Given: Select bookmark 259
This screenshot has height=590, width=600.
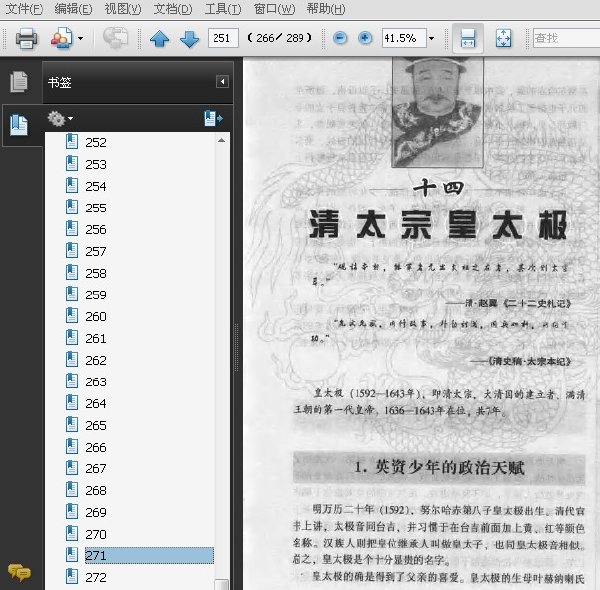Looking at the screenshot, I should 96,295.
